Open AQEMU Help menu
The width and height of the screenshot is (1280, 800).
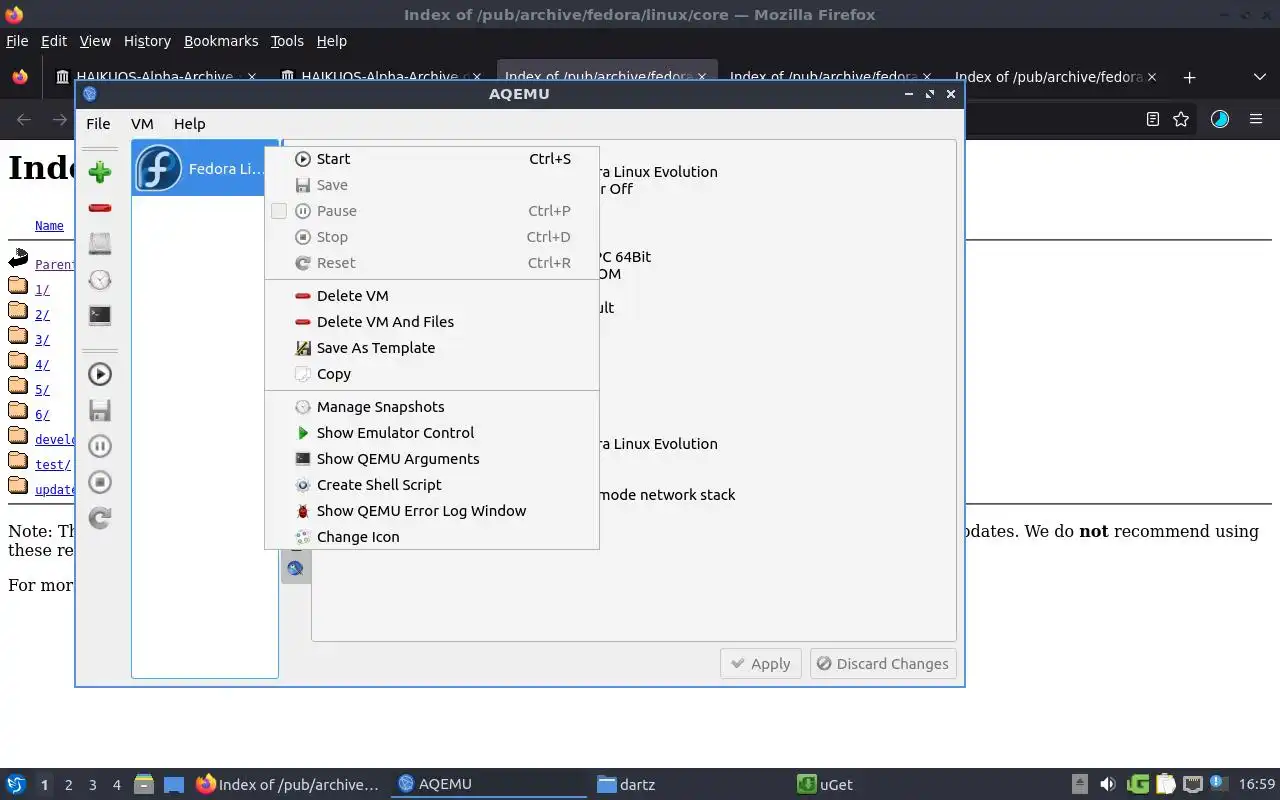189,124
